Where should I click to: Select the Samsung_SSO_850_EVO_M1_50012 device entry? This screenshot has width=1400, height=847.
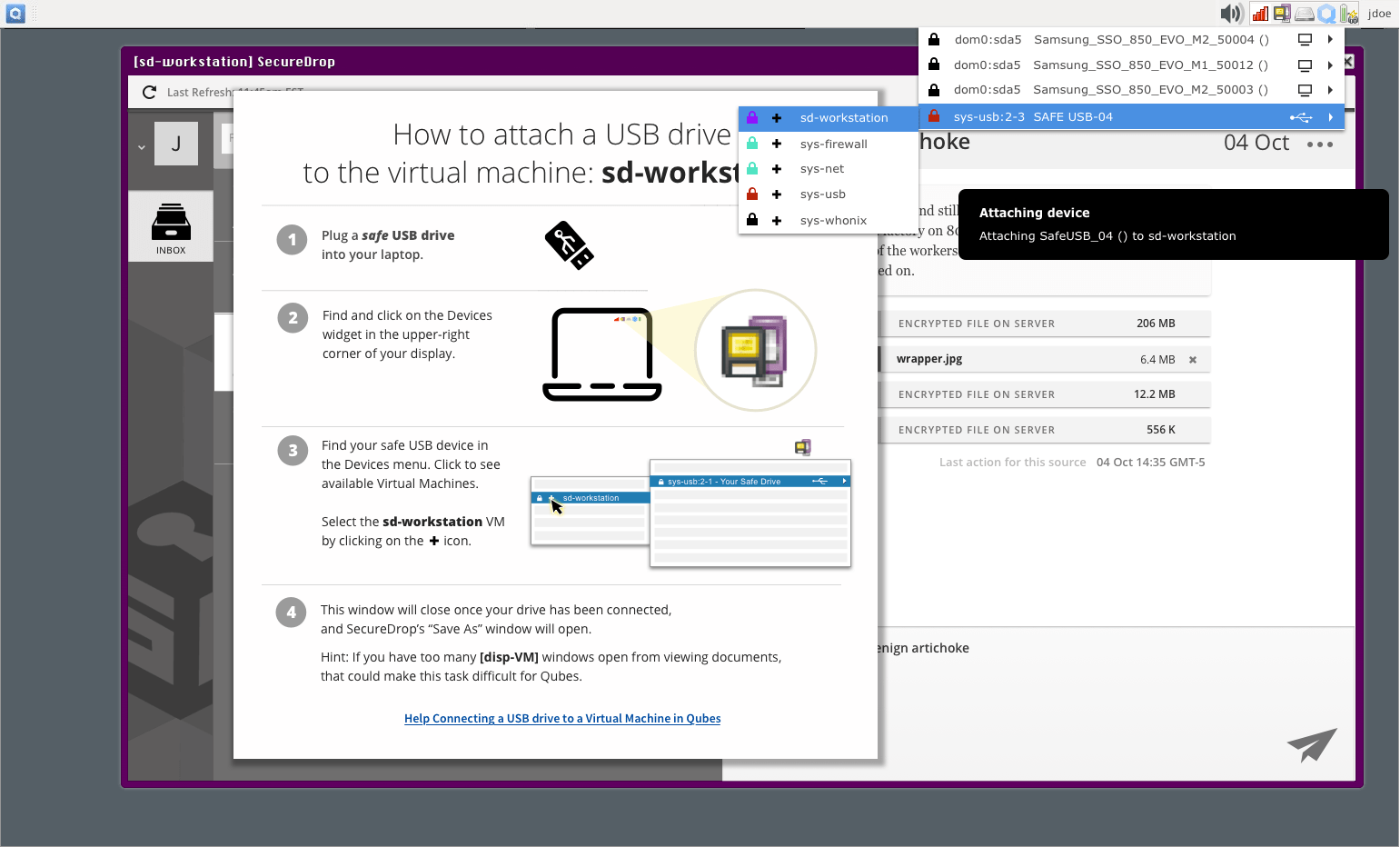1131,65
